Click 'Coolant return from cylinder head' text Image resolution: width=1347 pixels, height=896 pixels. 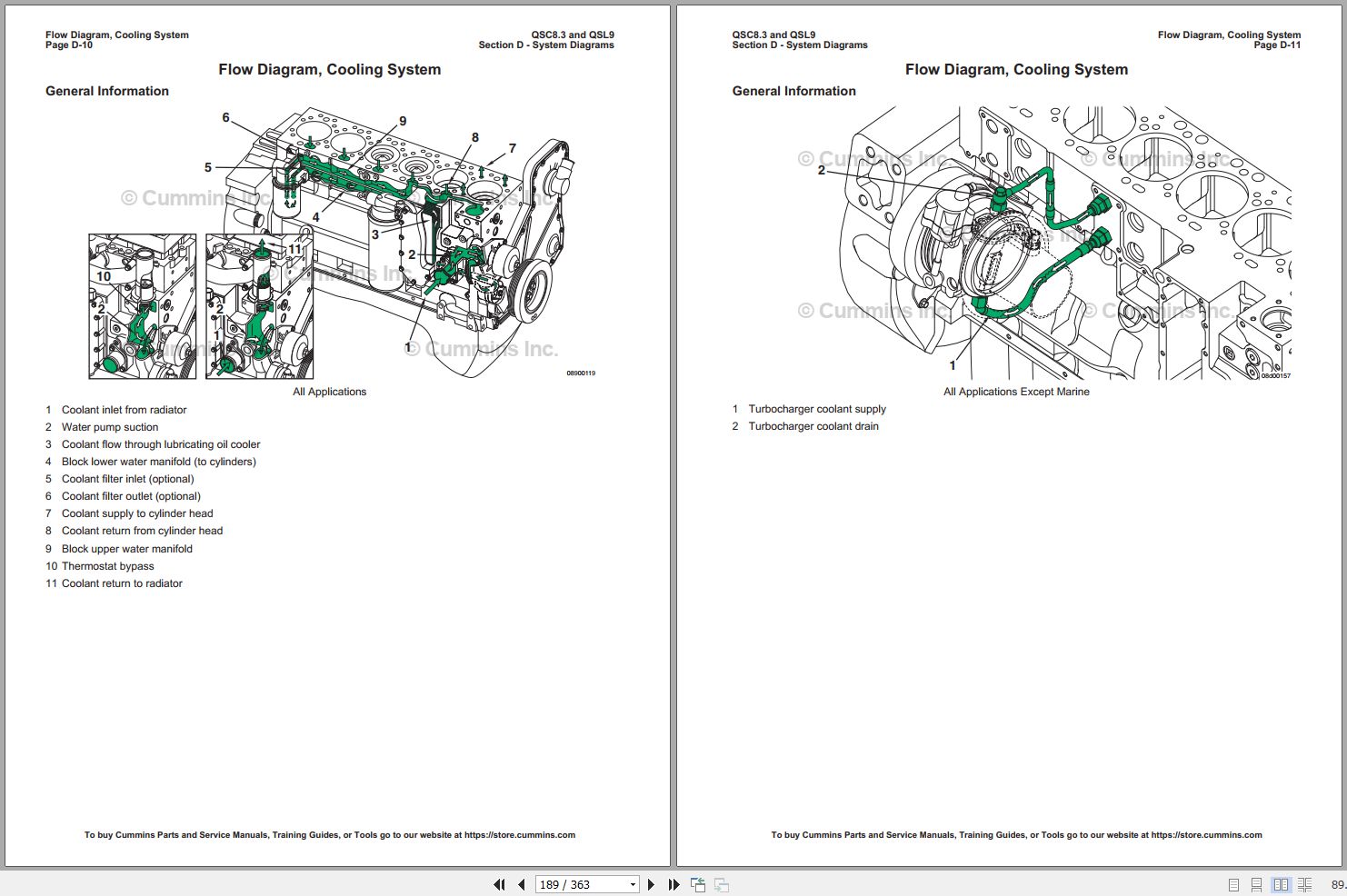point(142,531)
